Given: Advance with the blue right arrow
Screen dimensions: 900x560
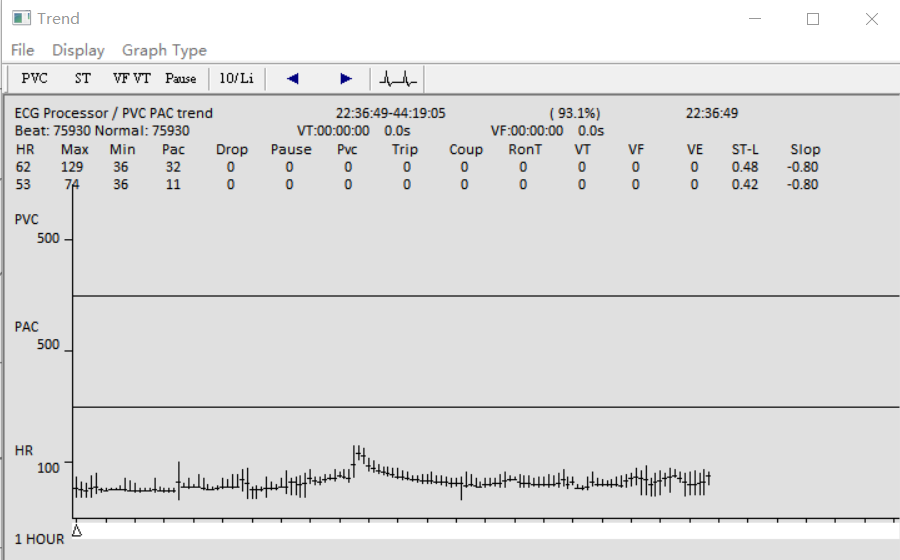Looking at the screenshot, I should point(346,78).
